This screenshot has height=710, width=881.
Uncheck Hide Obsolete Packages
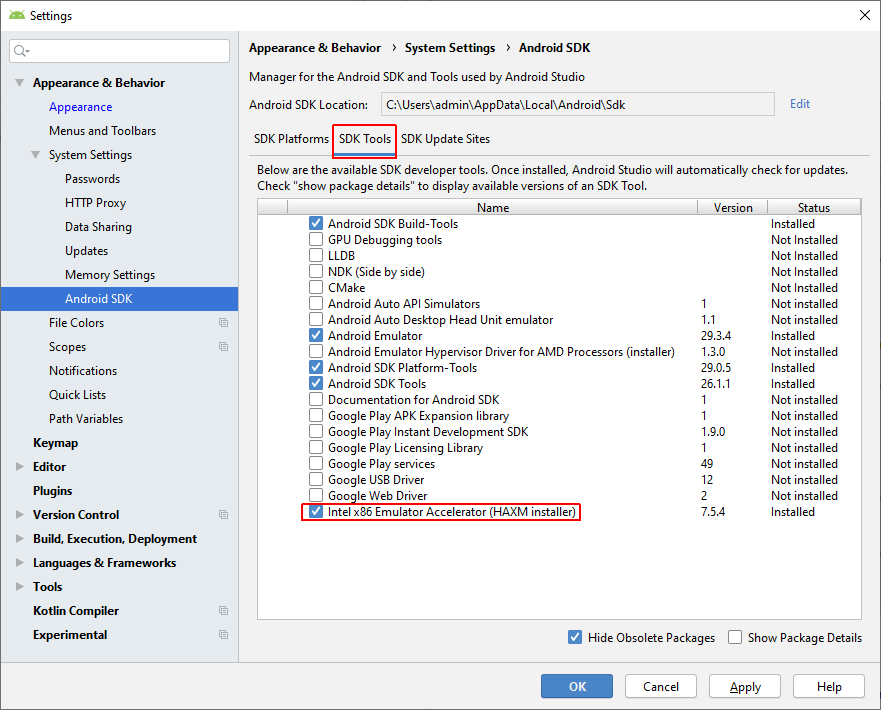pyautogui.click(x=575, y=637)
